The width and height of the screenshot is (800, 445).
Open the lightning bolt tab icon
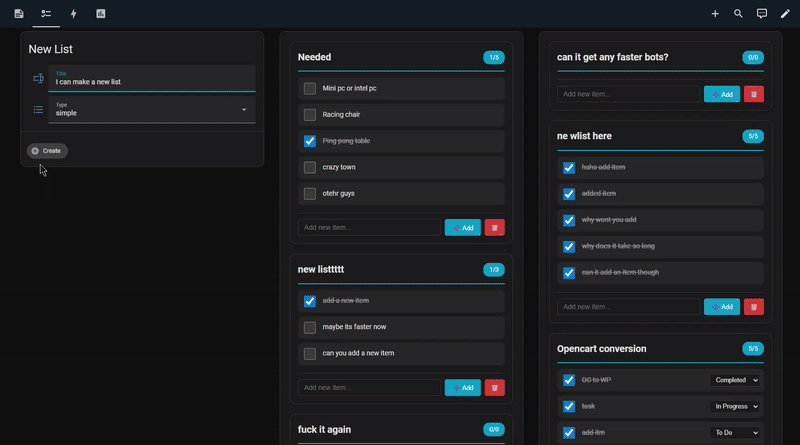(73, 14)
